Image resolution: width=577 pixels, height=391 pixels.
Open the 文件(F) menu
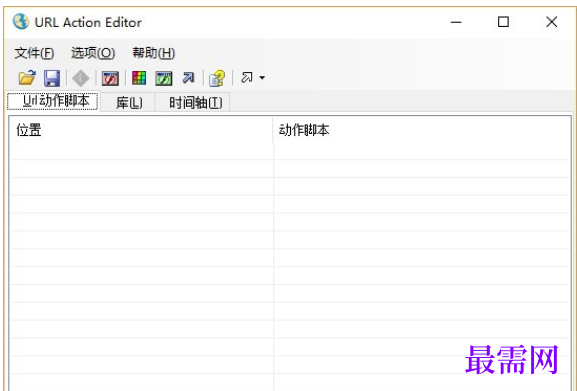(x=34, y=53)
